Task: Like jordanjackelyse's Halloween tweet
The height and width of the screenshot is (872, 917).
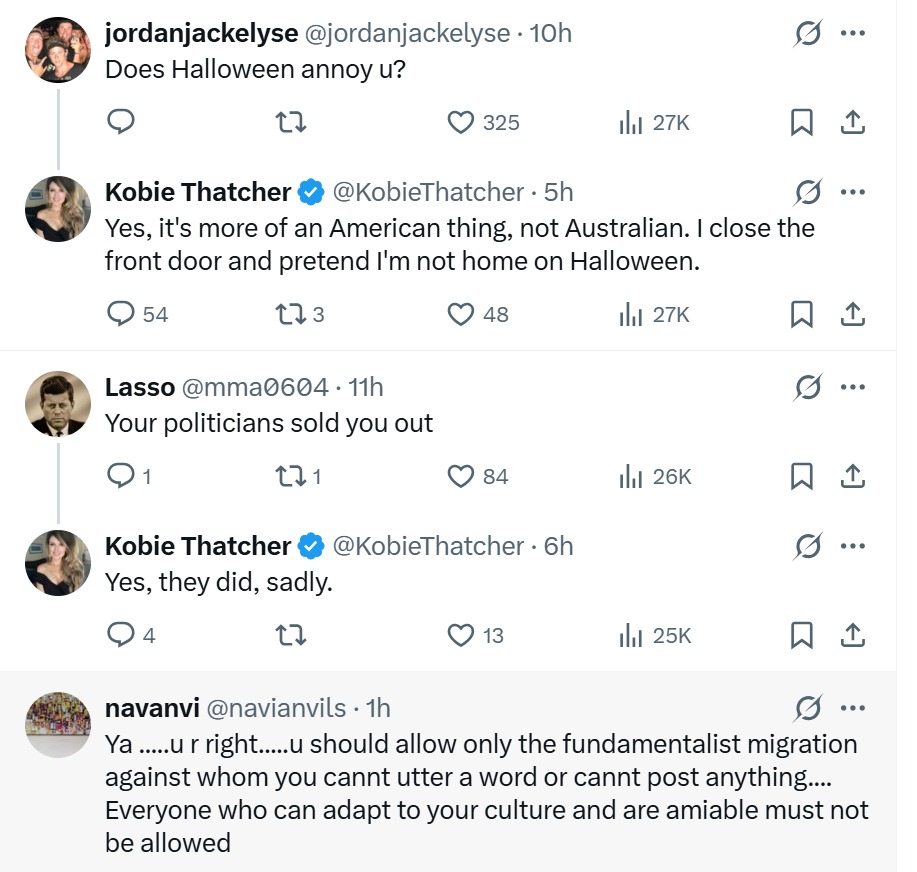Action: coord(460,123)
